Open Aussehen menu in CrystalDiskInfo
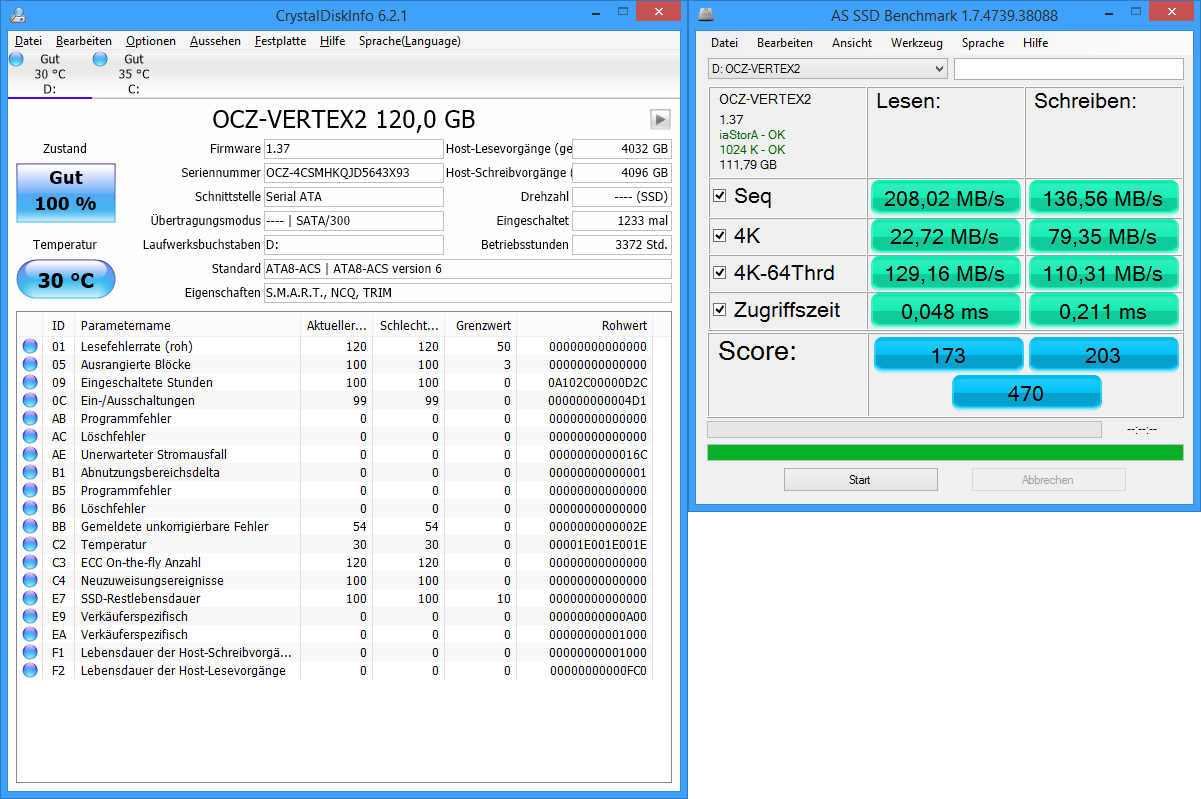The image size is (1201, 799). [215, 41]
